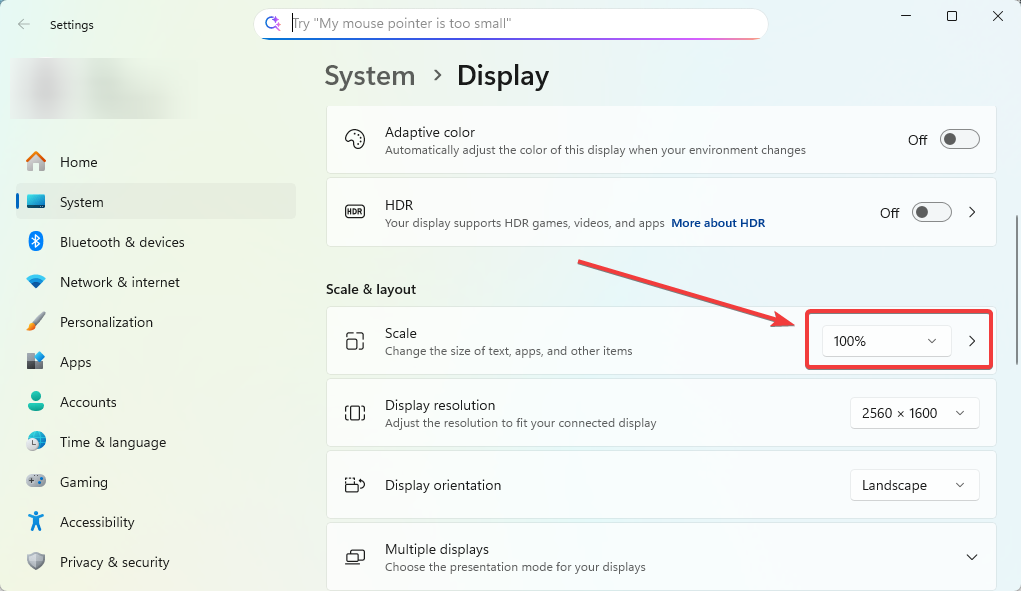Enable the HDR toggle switch
The image size is (1021, 591).
(931, 213)
